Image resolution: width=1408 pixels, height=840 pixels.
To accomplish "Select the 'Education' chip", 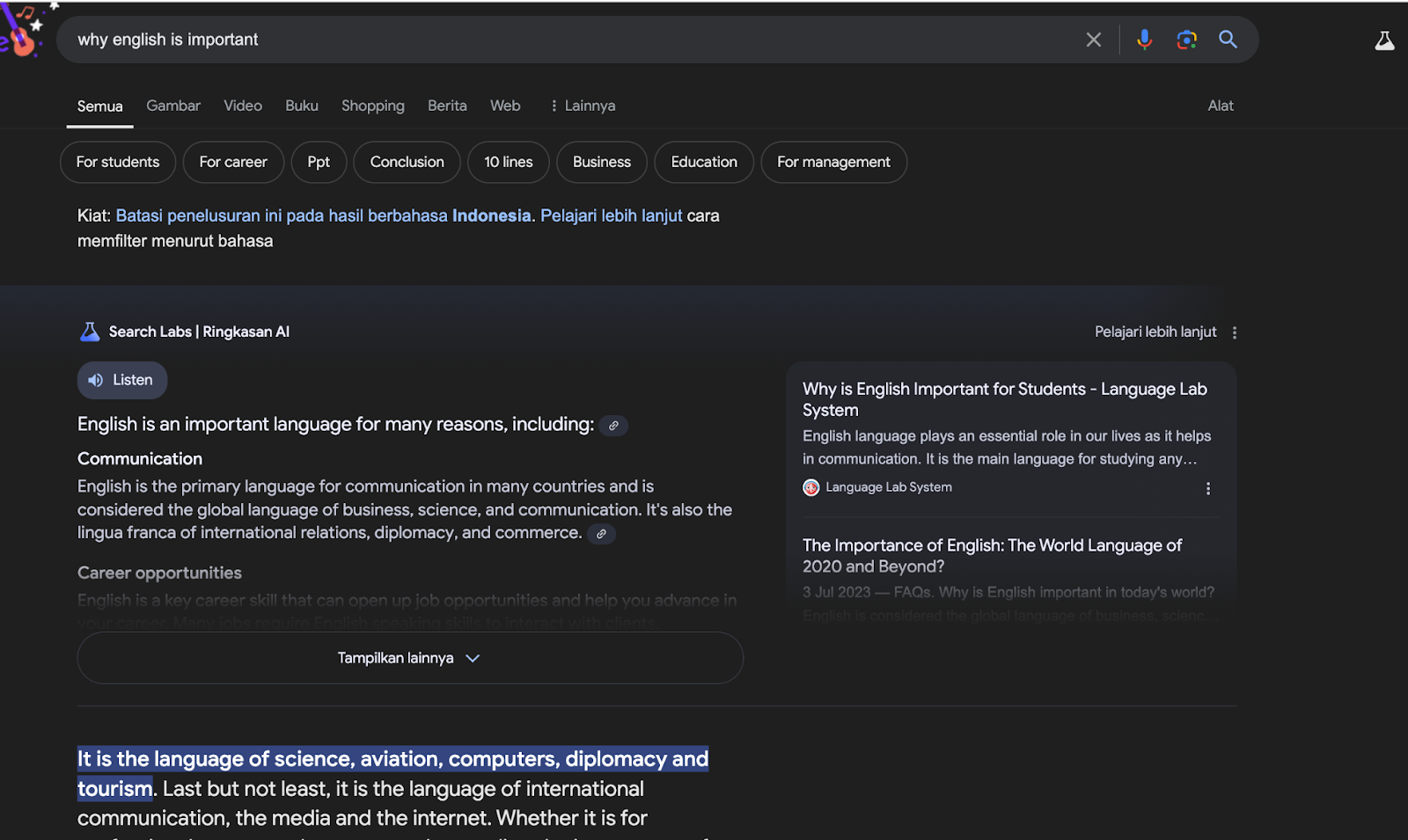I will [x=704, y=162].
